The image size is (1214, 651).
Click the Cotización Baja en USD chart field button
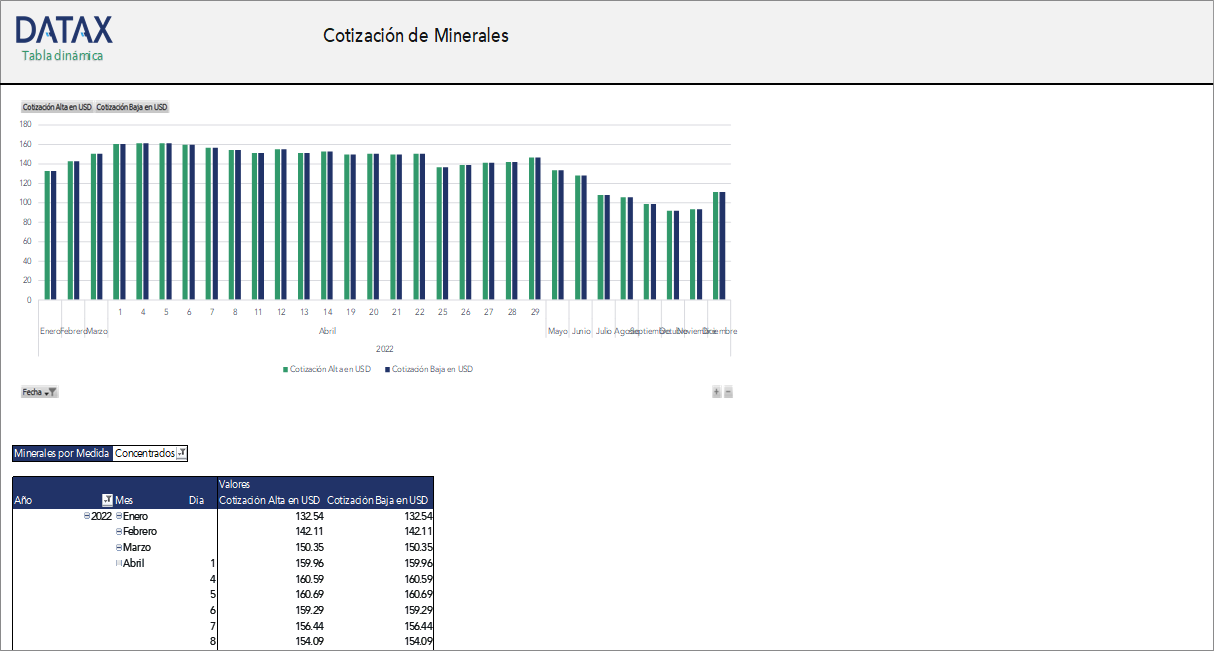(x=132, y=107)
